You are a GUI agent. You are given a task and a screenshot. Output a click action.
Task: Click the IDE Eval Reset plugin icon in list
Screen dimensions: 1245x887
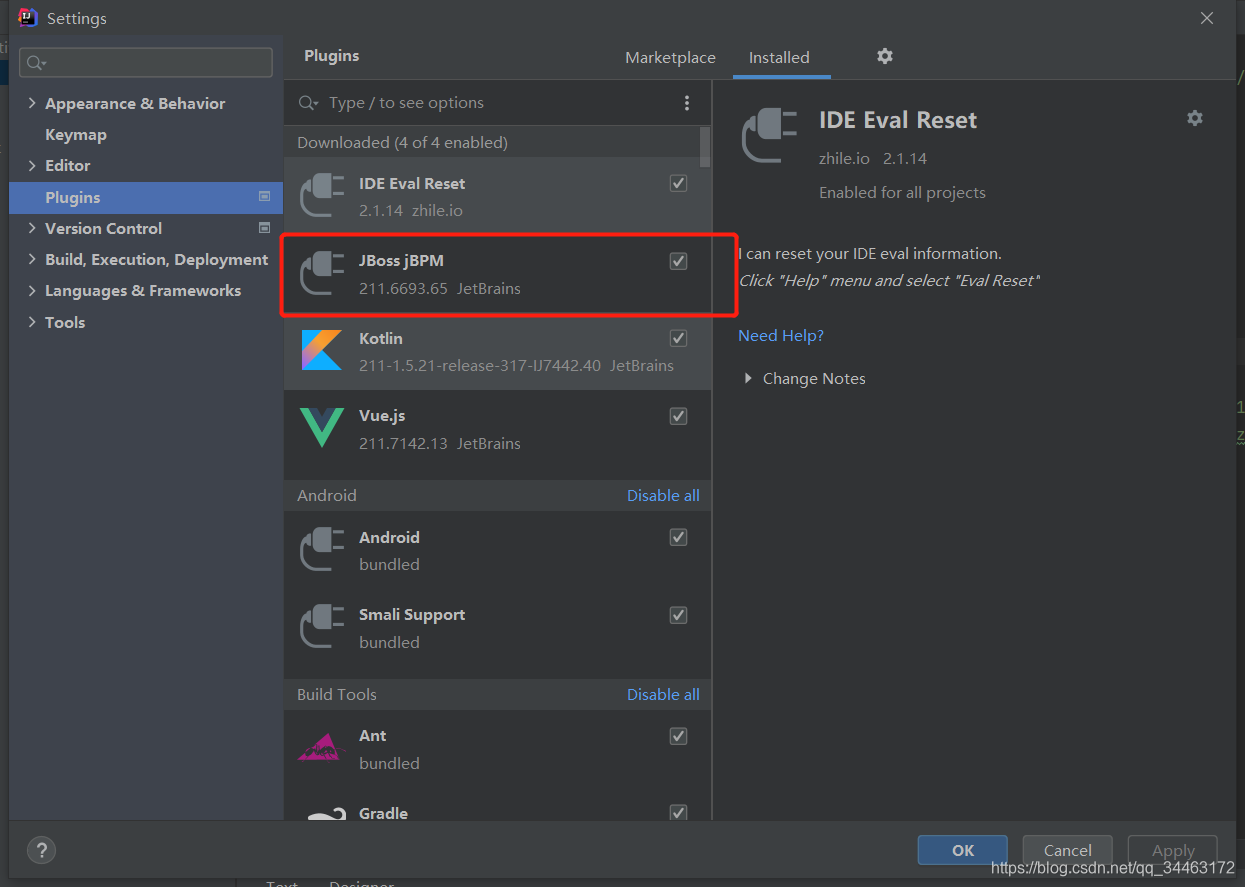(322, 196)
